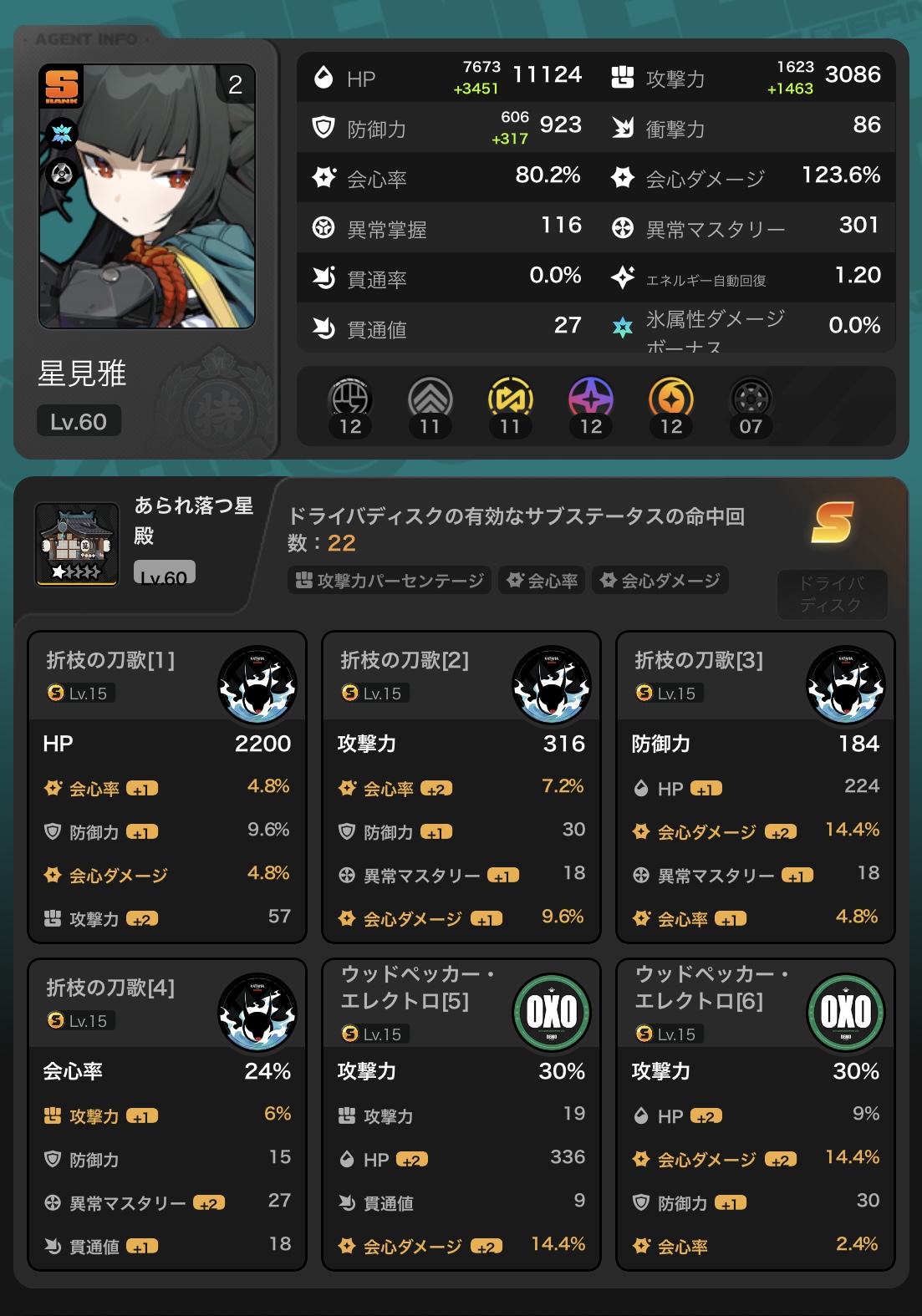The height and width of the screenshot is (1316, 922).
Task: Select the 星見雅 character portrait
Action: pos(147,196)
